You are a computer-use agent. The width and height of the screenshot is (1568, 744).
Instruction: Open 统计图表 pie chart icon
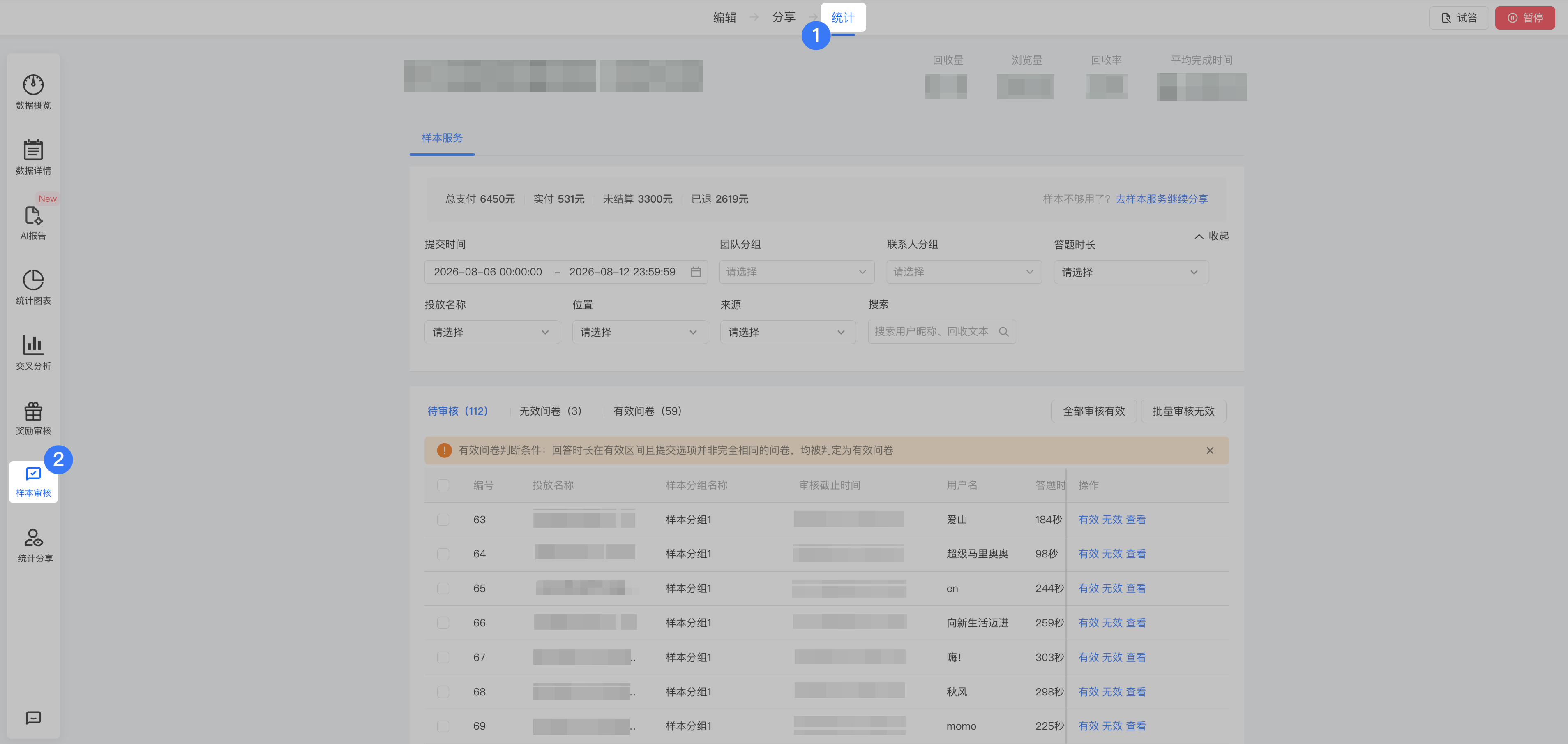point(33,280)
